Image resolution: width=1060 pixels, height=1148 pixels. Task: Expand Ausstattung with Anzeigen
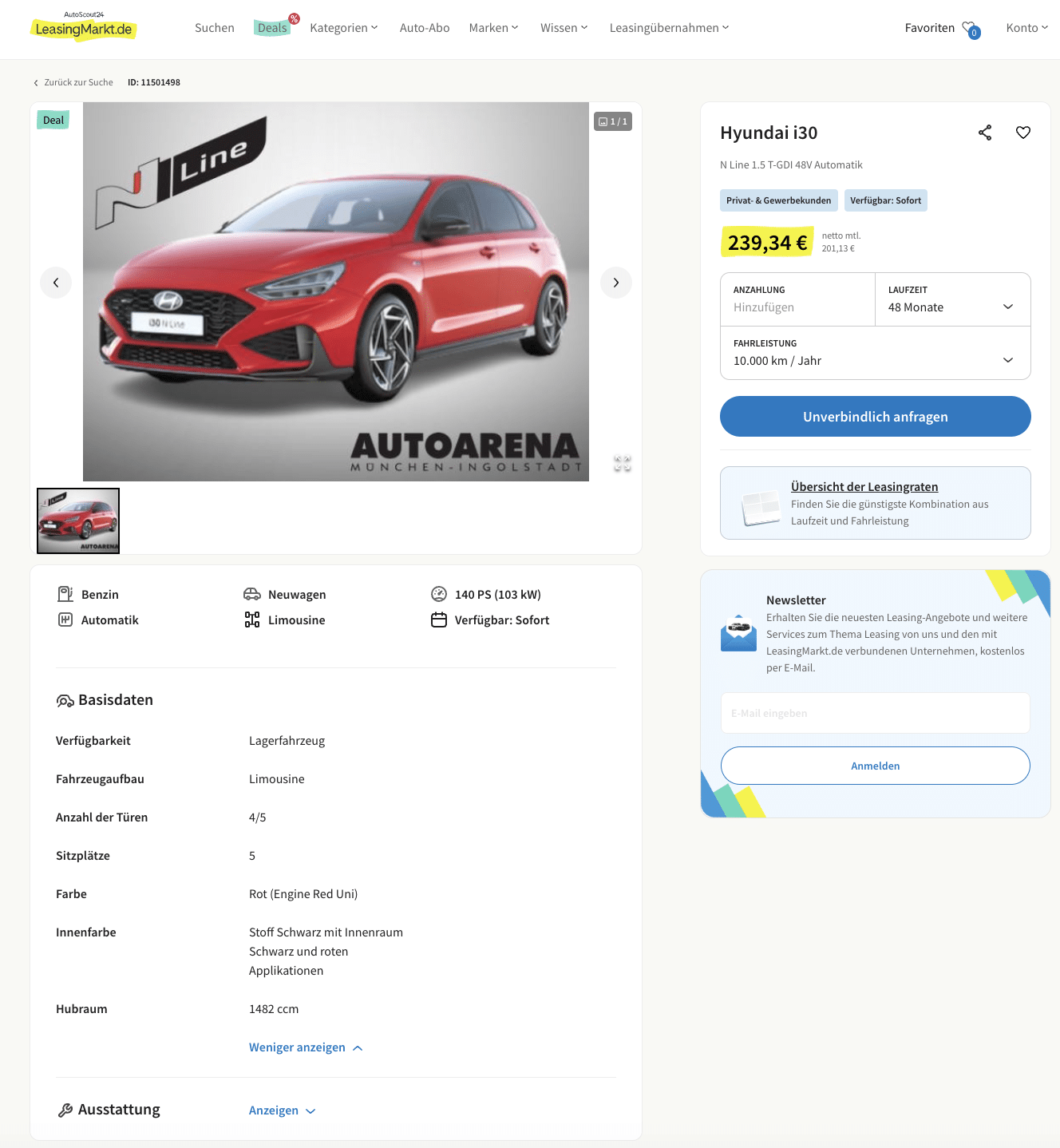click(x=283, y=1110)
